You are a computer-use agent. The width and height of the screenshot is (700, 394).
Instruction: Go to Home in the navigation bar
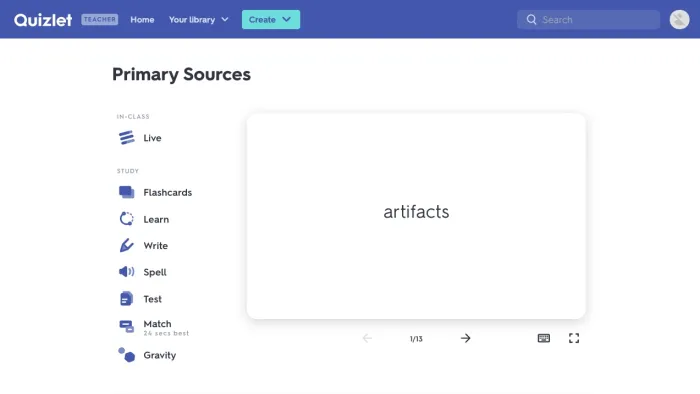(142, 20)
